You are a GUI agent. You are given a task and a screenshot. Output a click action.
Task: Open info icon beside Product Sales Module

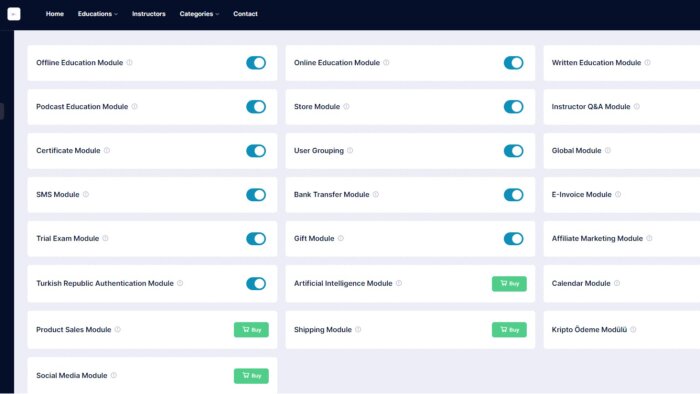(x=117, y=329)
